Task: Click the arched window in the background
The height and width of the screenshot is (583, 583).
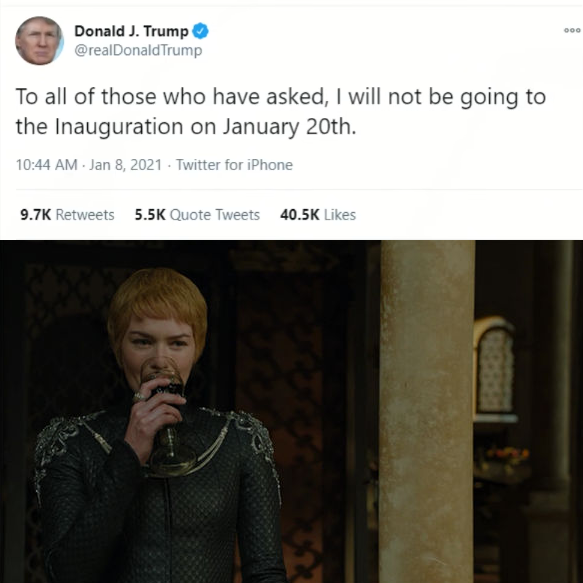Action: pyautogui.click(x=495, y=366)
